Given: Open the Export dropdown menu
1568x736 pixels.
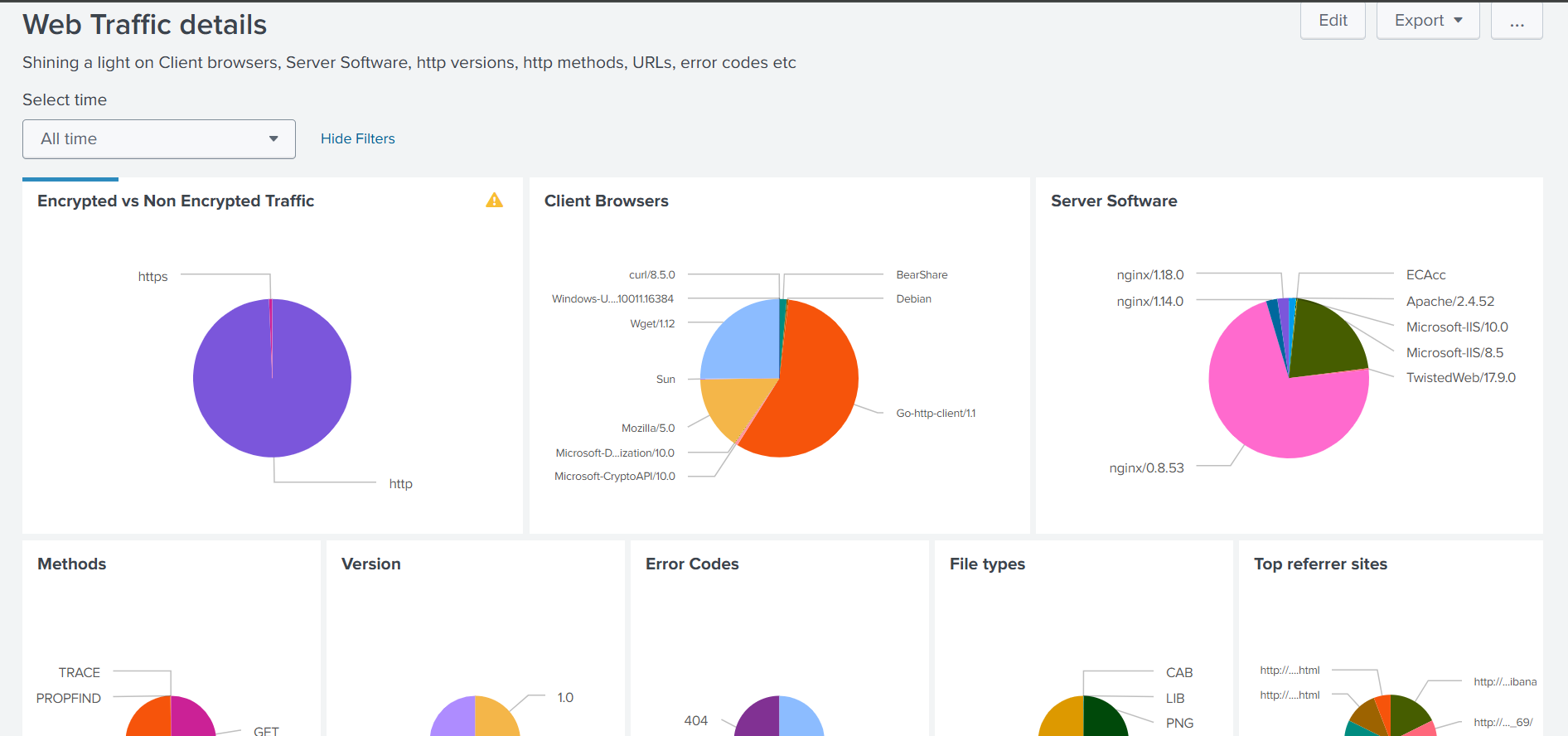Looking at the screenshot, I should point(1428,21).
